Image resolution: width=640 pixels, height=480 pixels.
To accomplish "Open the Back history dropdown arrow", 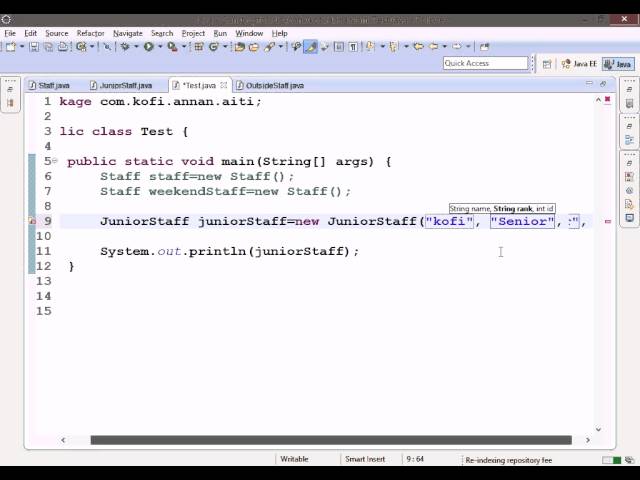I will coord(444,47).
